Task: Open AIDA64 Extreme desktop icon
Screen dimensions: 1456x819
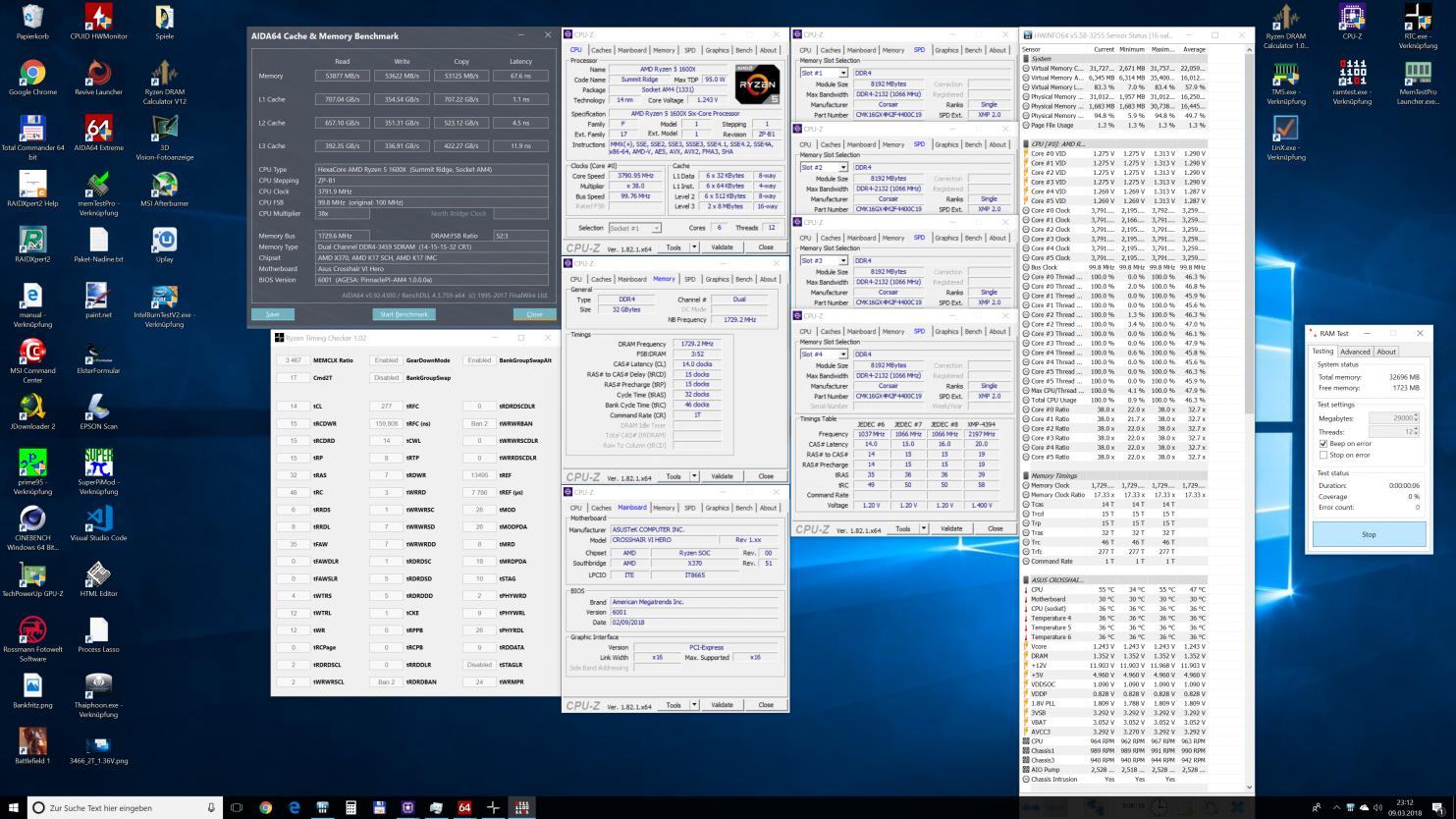Action: (x=98, y=134)
